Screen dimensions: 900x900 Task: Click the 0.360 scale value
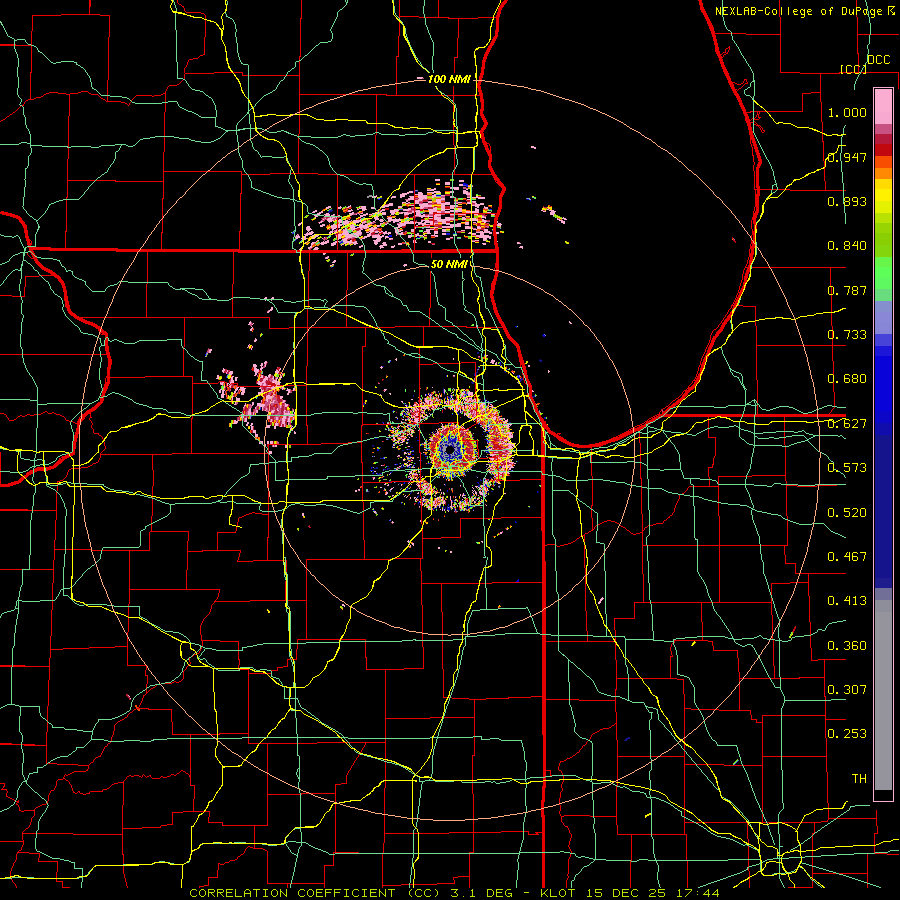(x=847, y=646)
